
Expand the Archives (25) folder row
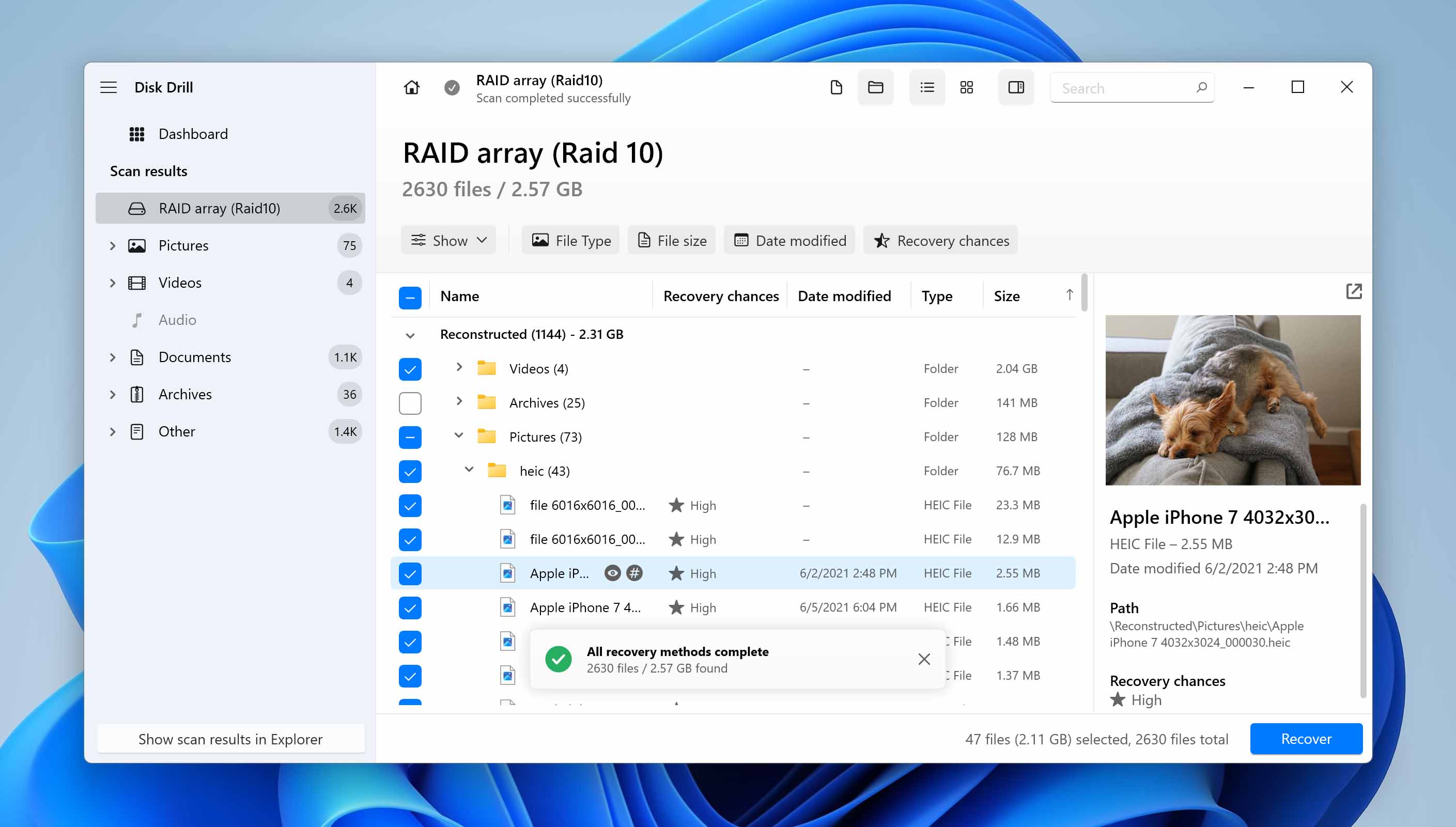[459, 401]
